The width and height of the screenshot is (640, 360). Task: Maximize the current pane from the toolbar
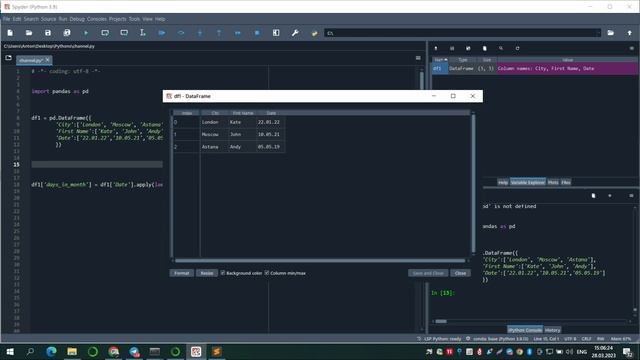click(x=276, y=33)
